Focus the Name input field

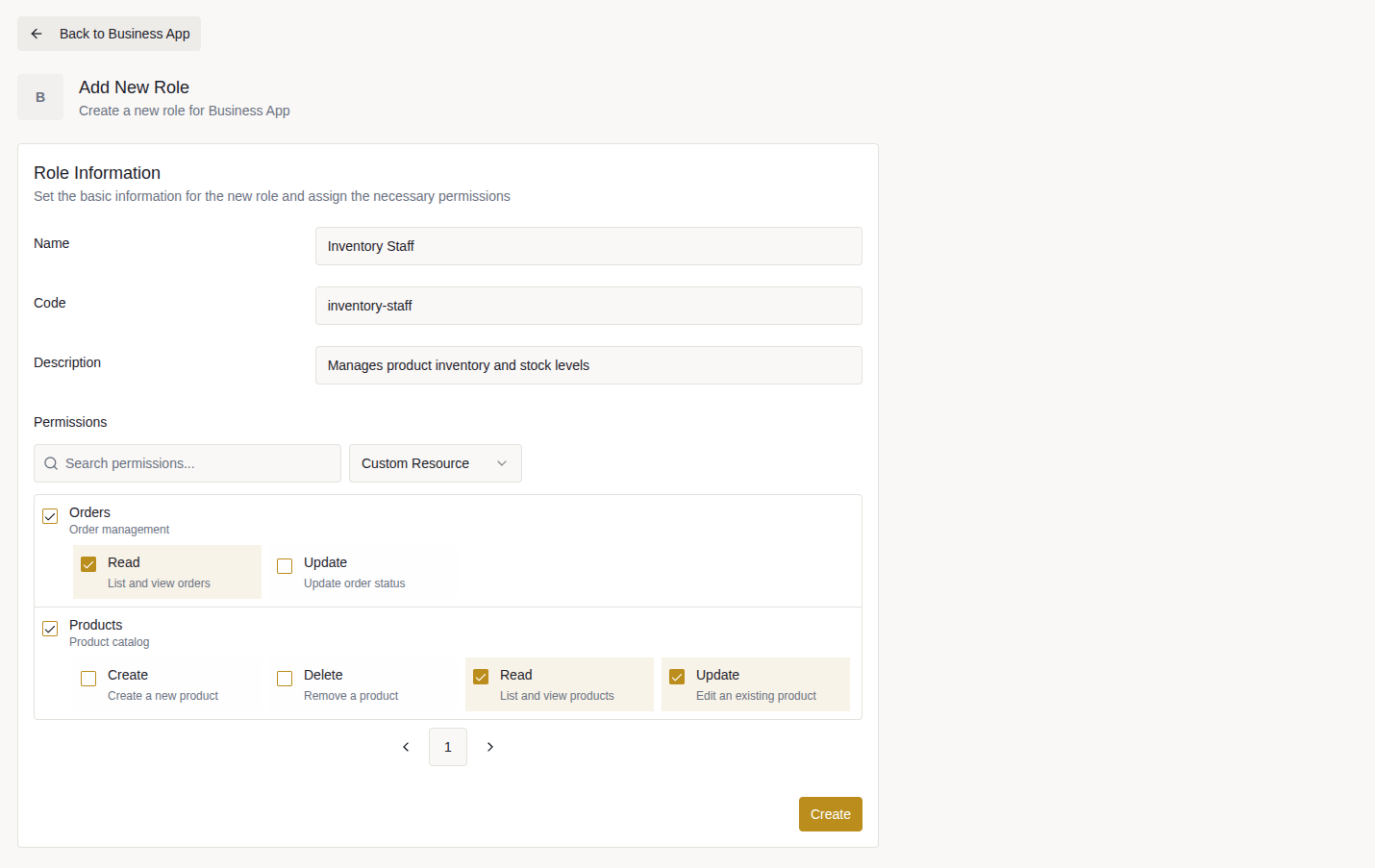[588, 246]
